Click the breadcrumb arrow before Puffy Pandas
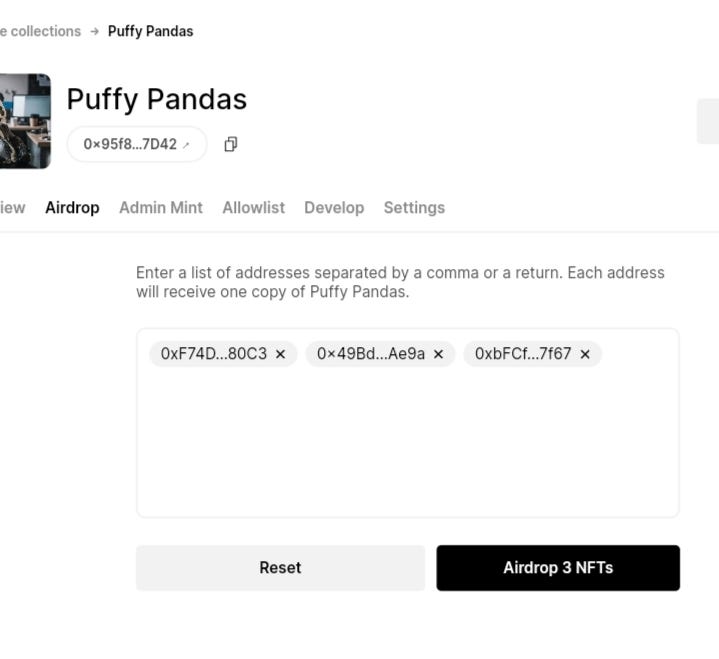This screenshot has height=659, width=719. pos(94,31)
